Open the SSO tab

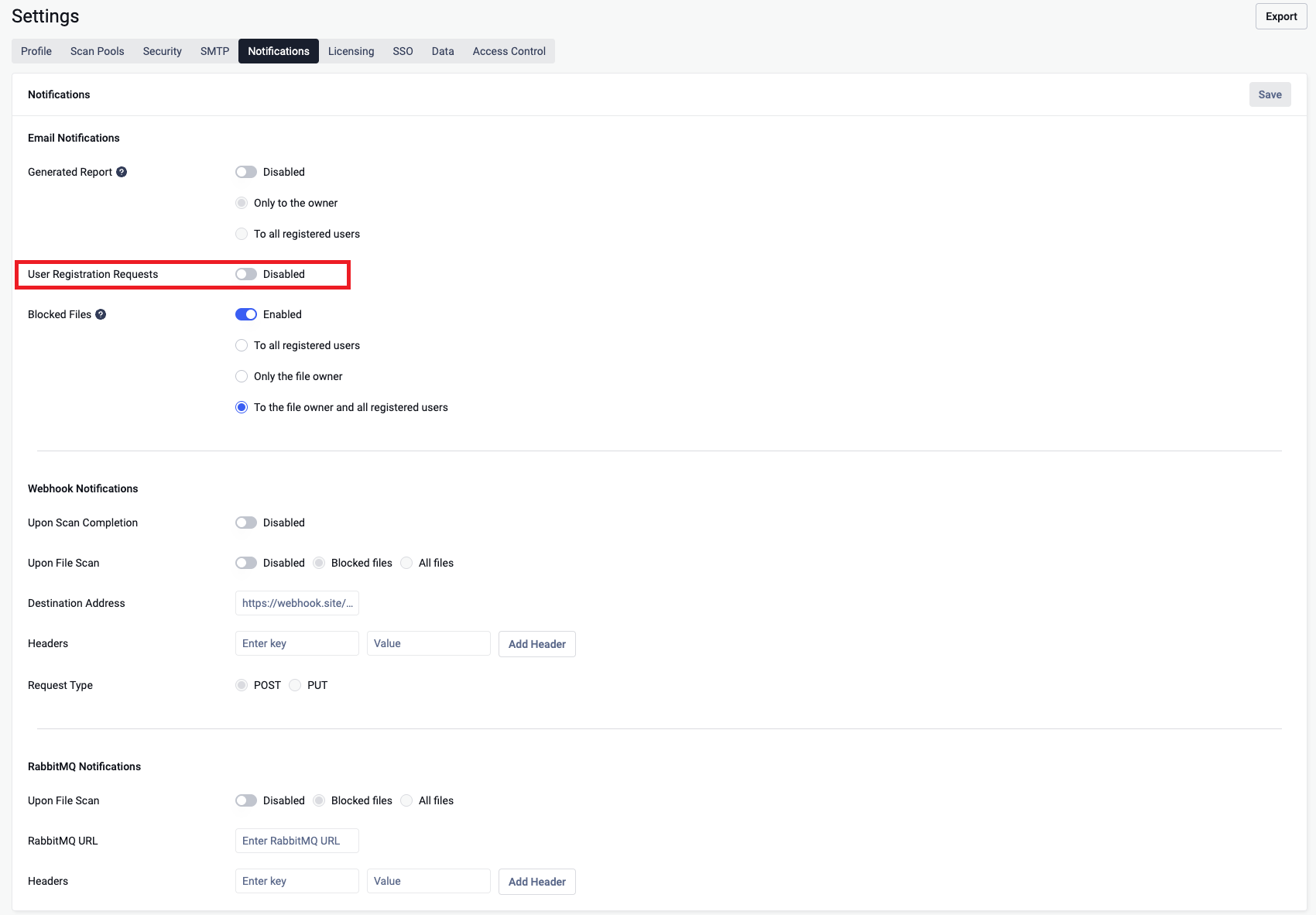pyautogui.click(x=403, y=51)
